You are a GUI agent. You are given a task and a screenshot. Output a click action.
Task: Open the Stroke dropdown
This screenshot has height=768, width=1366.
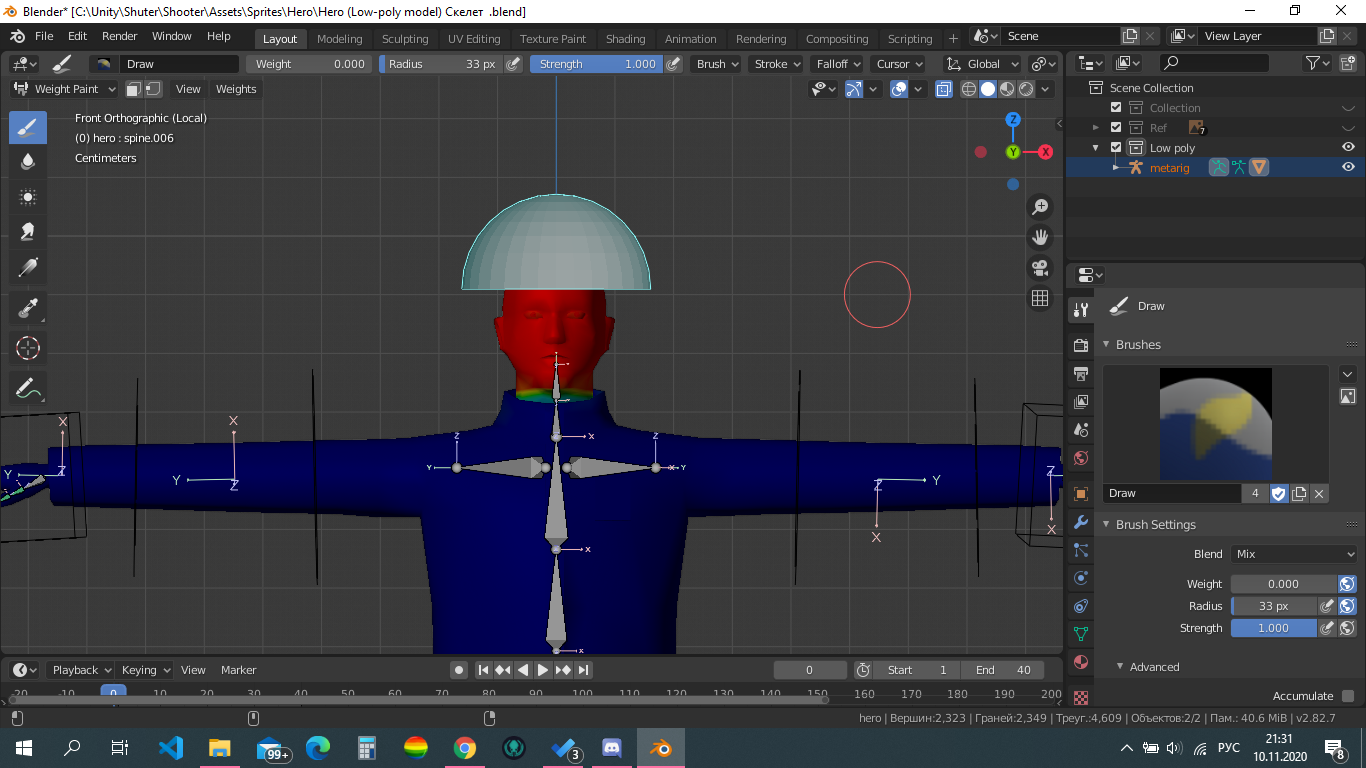point(777,64)
